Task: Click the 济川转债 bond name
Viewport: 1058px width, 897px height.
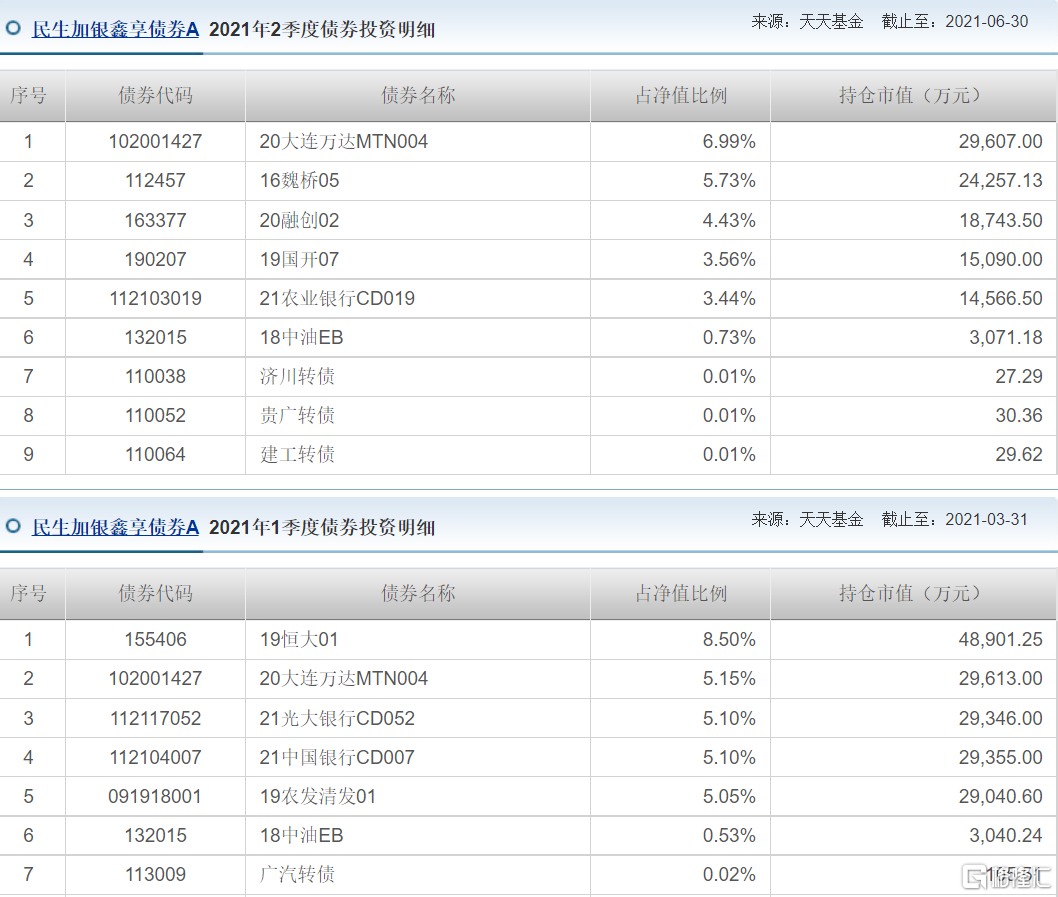Action: pyautogui.click(x=297, y=376)
